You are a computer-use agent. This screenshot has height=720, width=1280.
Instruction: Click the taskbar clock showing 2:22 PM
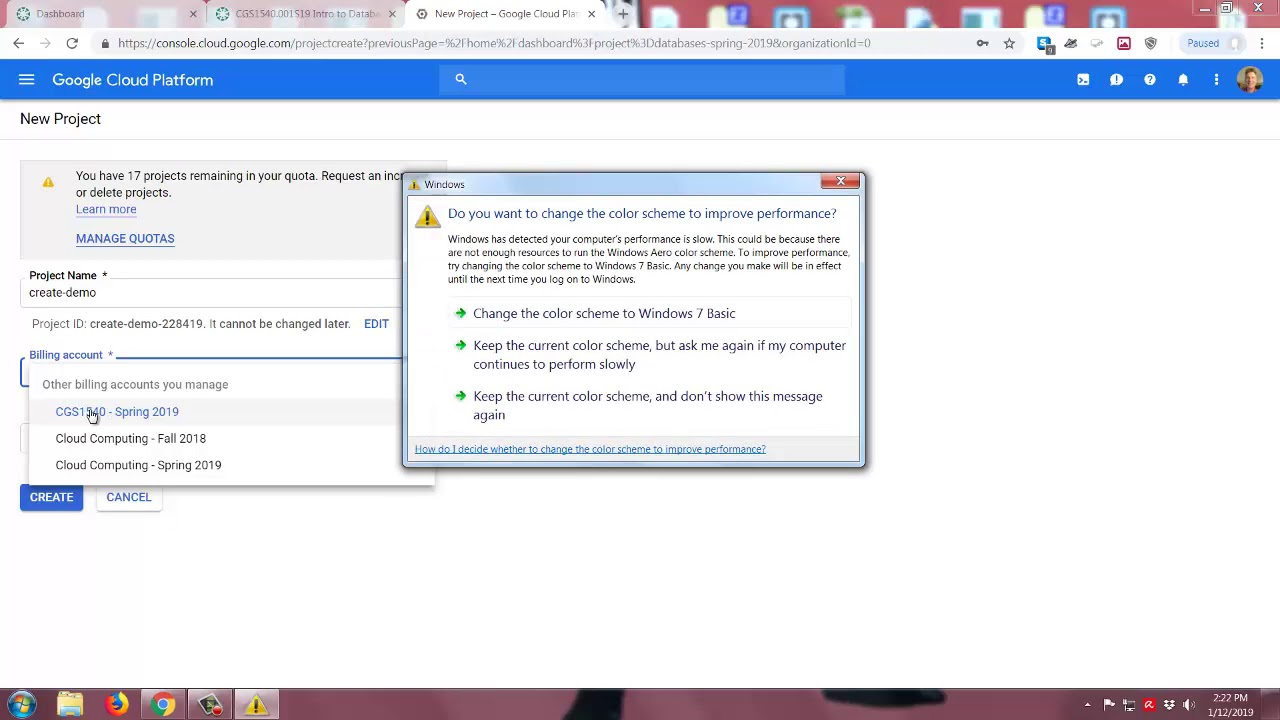[1231, 705]
